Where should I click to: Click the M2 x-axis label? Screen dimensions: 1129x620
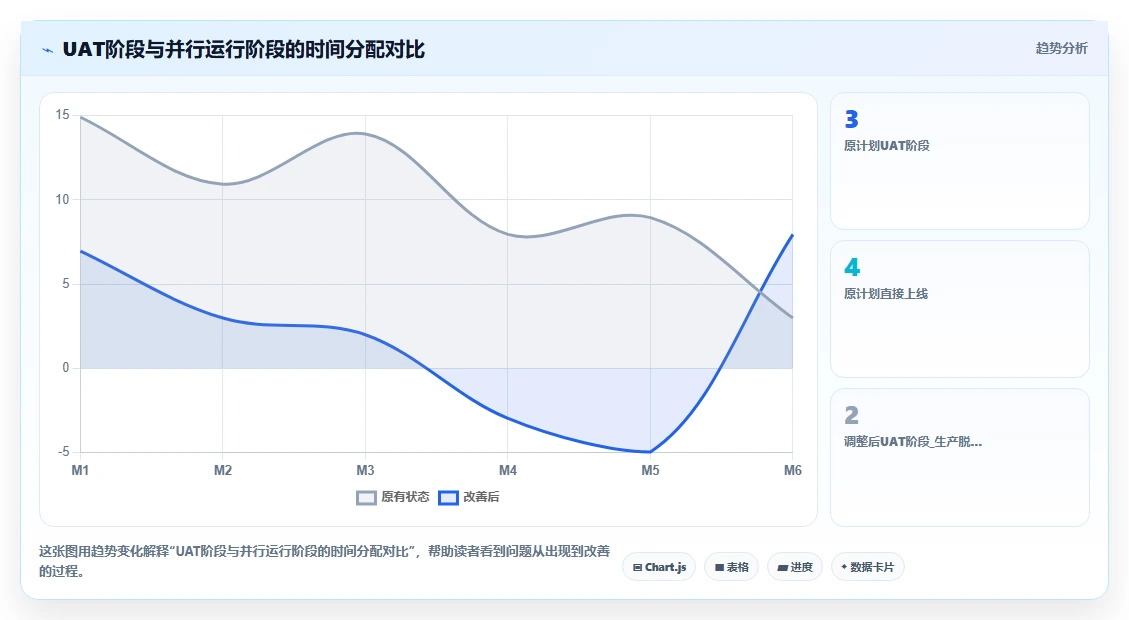(x=222, y=470)
